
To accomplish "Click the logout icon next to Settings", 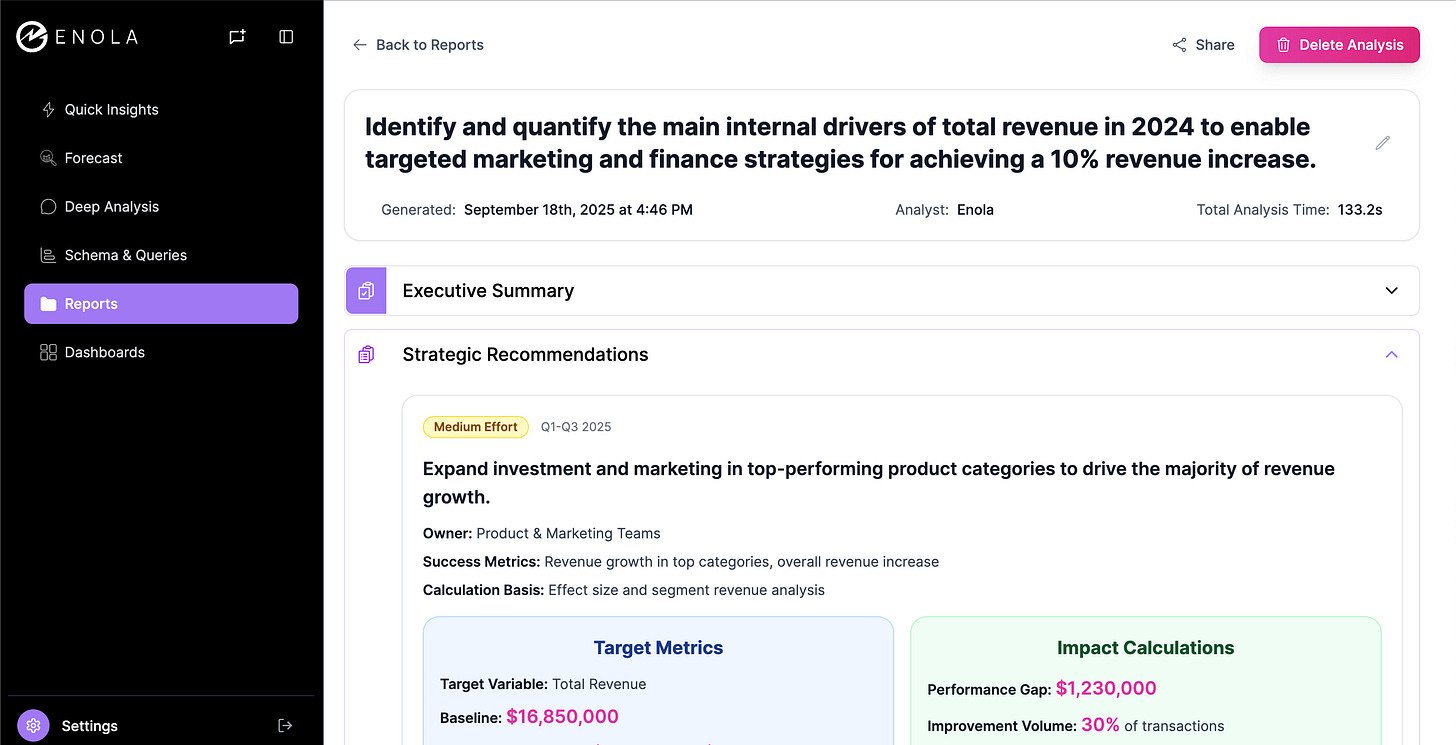I will click(x=286, y=725).
